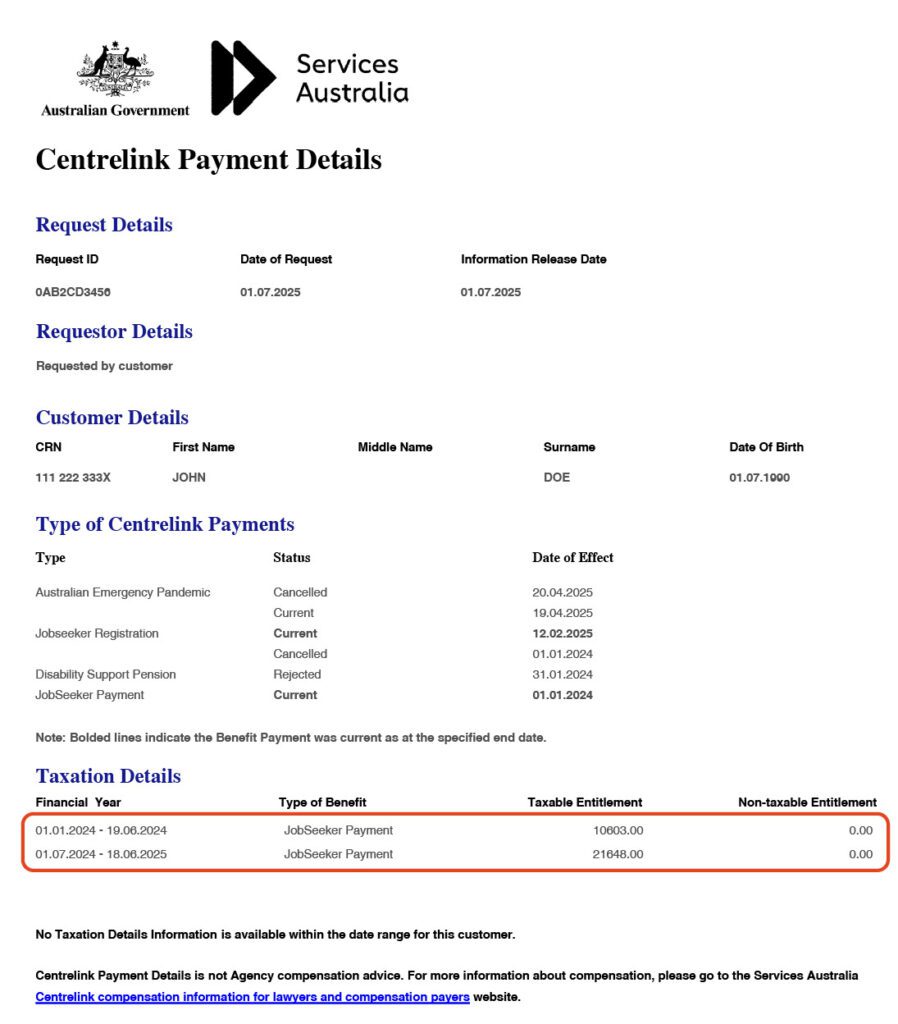
Task: Click the Services Australia double-arrow logo
Action: click(x=243, y=78)
